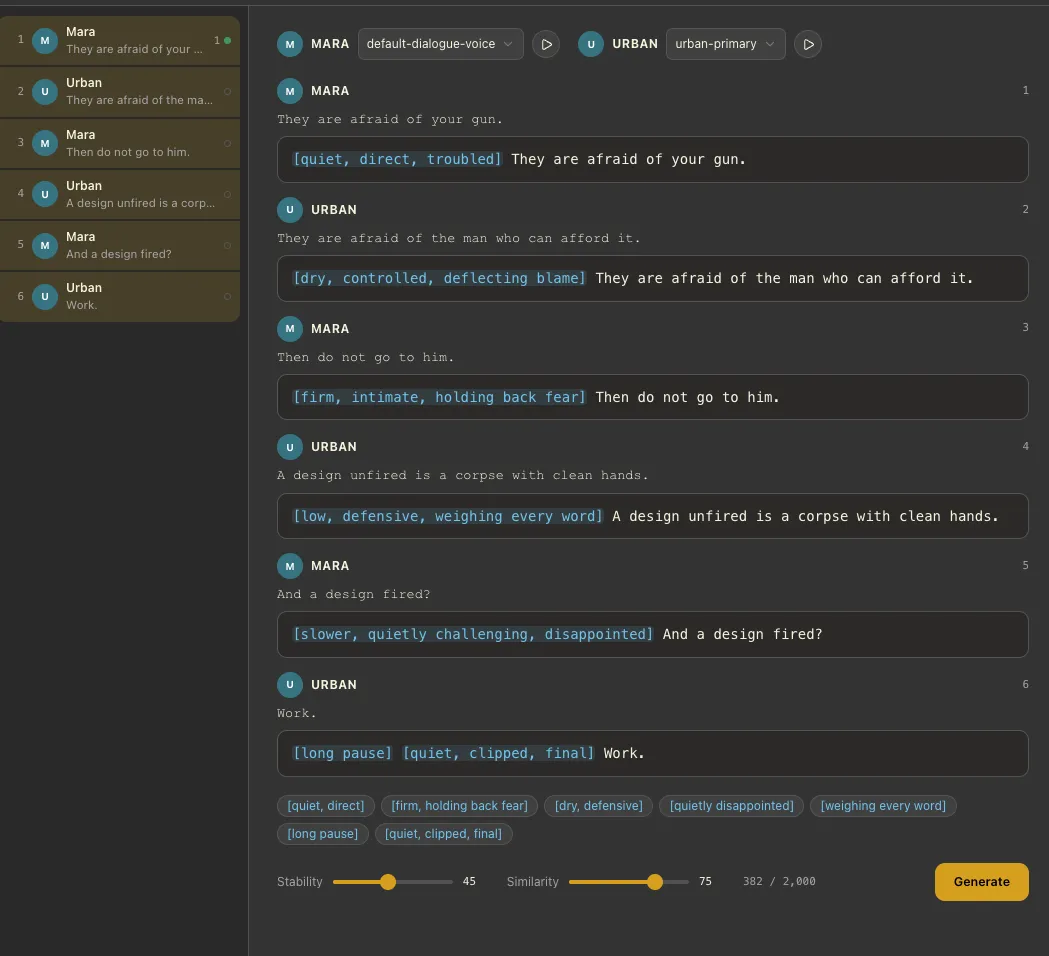Edit the field with '[dry, controlled, deflecting blame]'
The image size is (1049, 956).
(652, 278)
